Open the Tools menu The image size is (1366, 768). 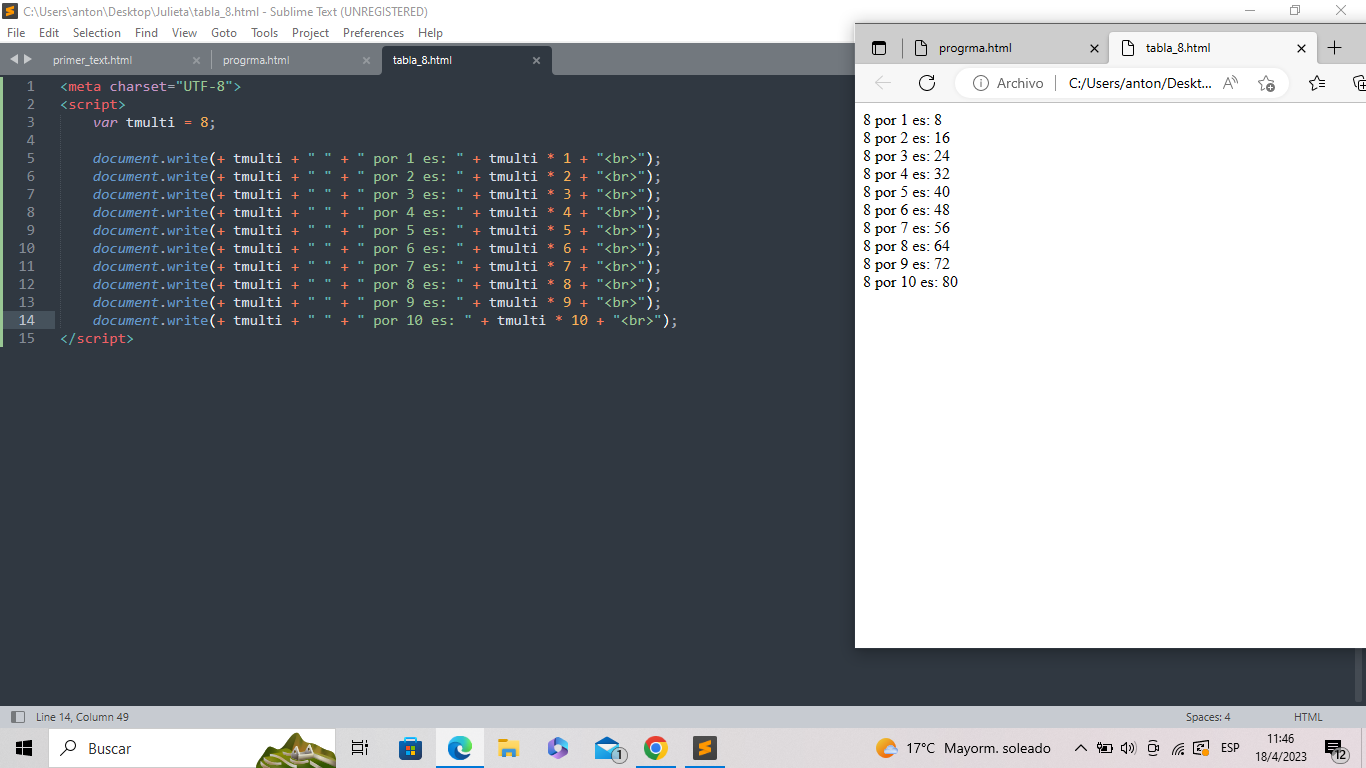264,33
